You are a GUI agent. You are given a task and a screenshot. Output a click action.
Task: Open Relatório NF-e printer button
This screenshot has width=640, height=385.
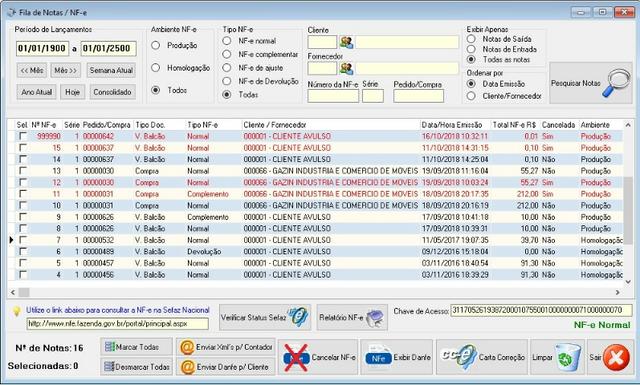(352, 317)
